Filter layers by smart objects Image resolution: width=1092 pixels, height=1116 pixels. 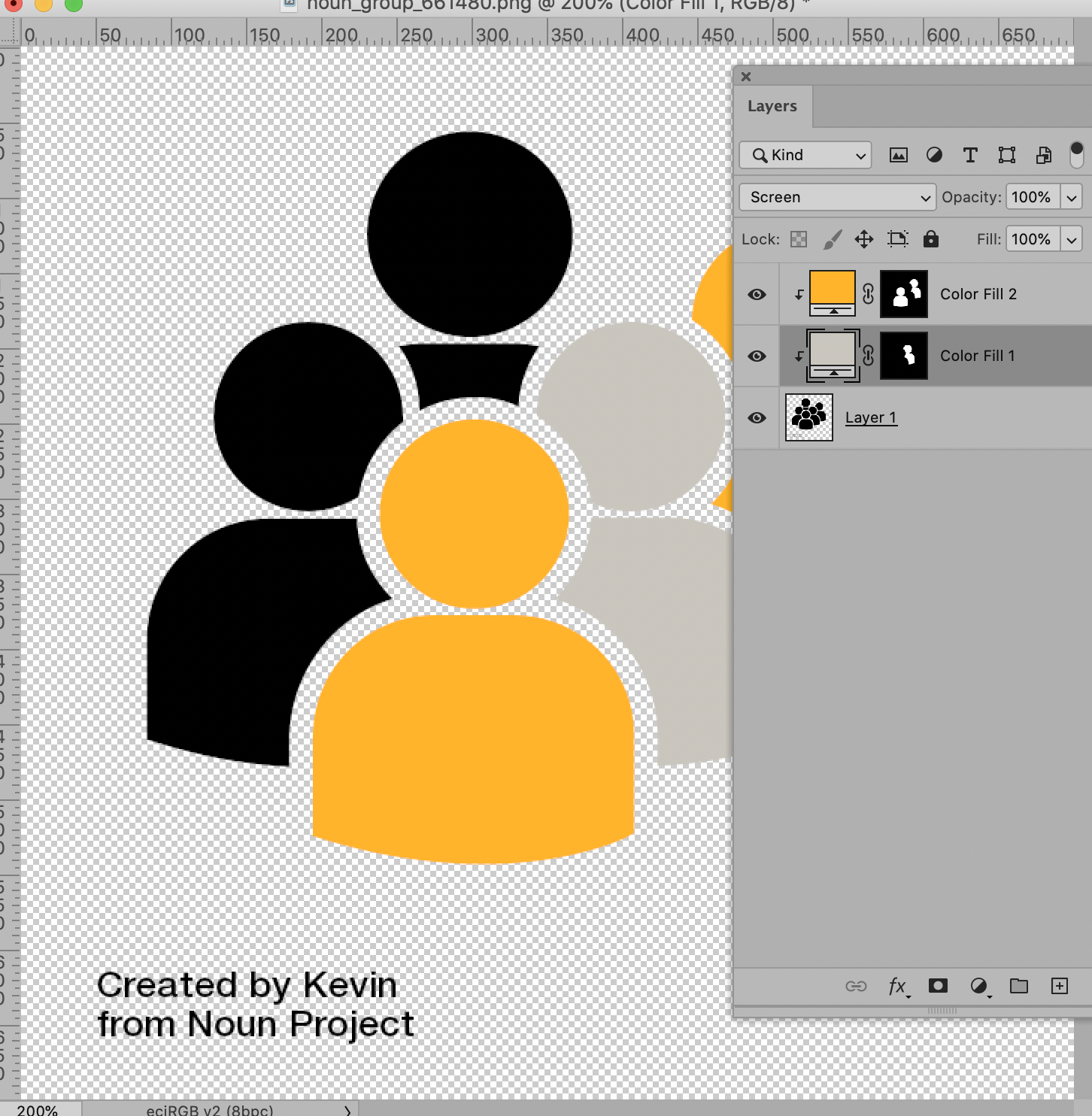[1043, 155]
